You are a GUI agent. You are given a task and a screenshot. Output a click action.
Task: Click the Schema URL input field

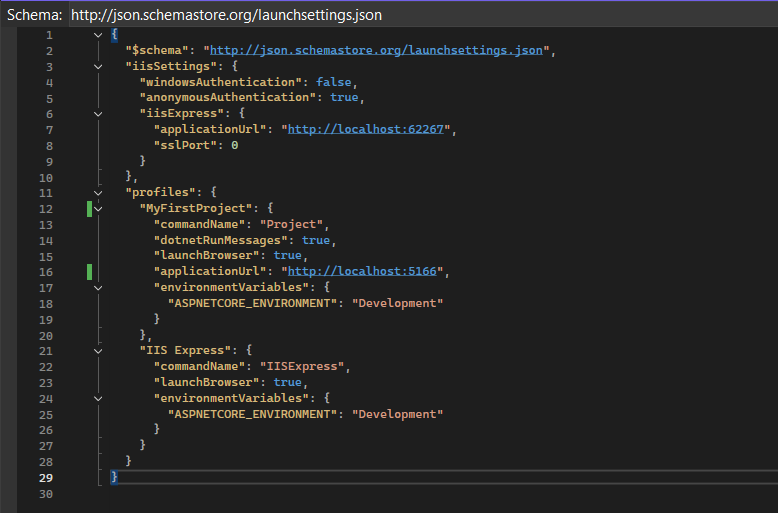[423, 15]
